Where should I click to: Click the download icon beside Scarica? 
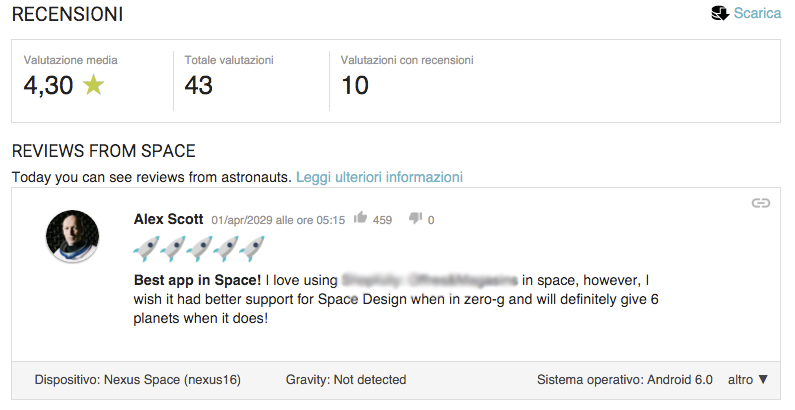(x=718, y=13)
